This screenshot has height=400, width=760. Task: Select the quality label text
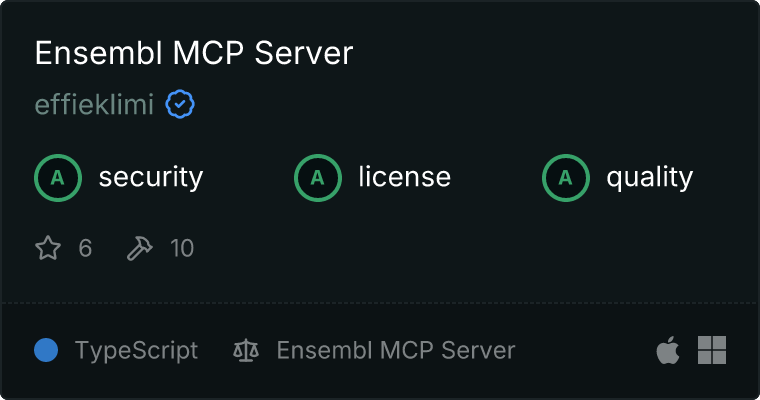coord(649,177)
